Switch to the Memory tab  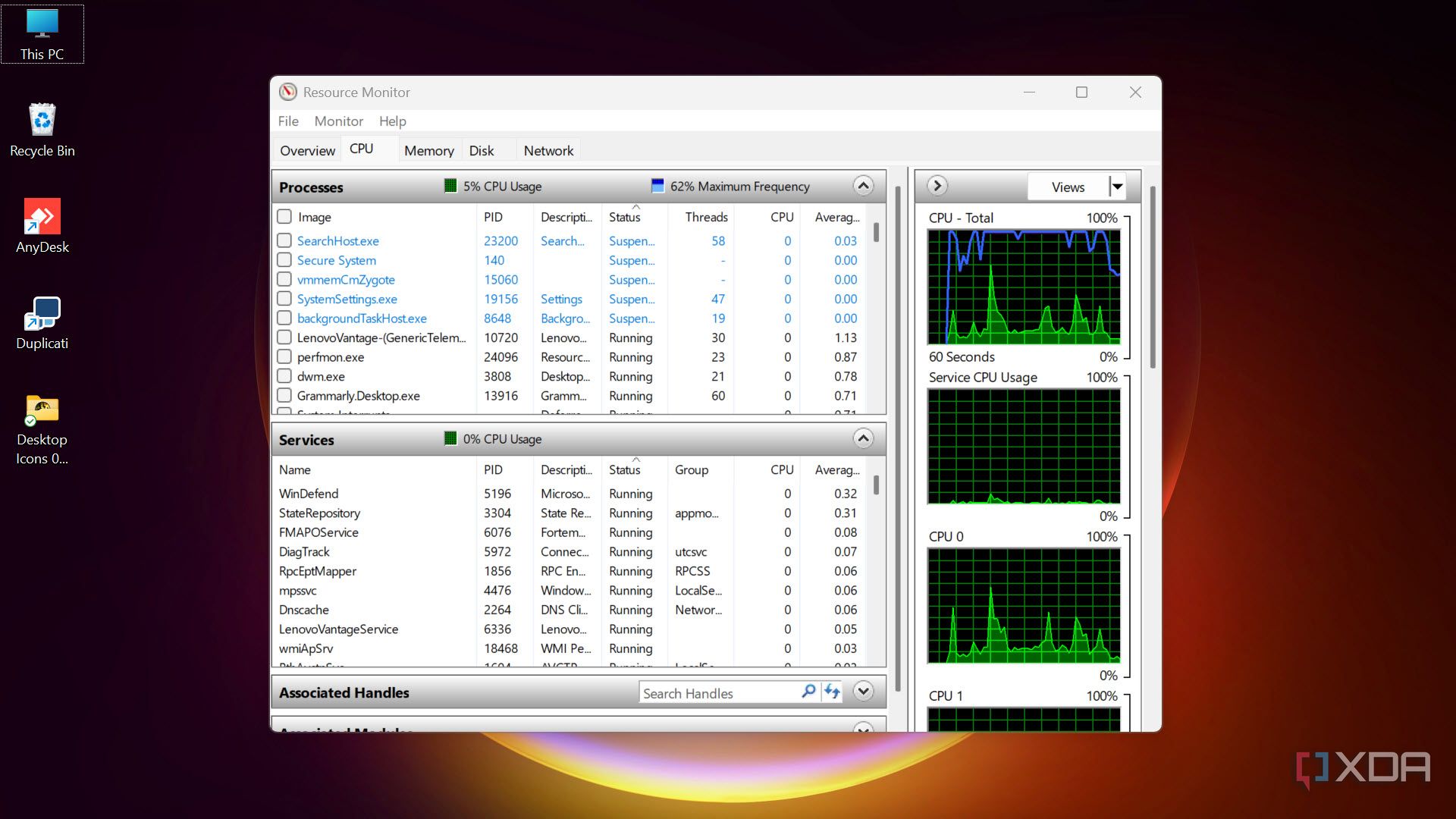428,150
